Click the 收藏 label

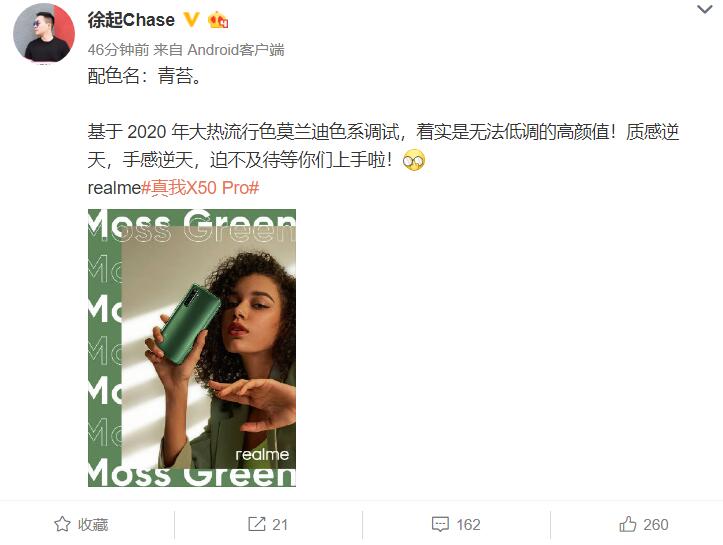pyautogui.click(x=93, y=525)
